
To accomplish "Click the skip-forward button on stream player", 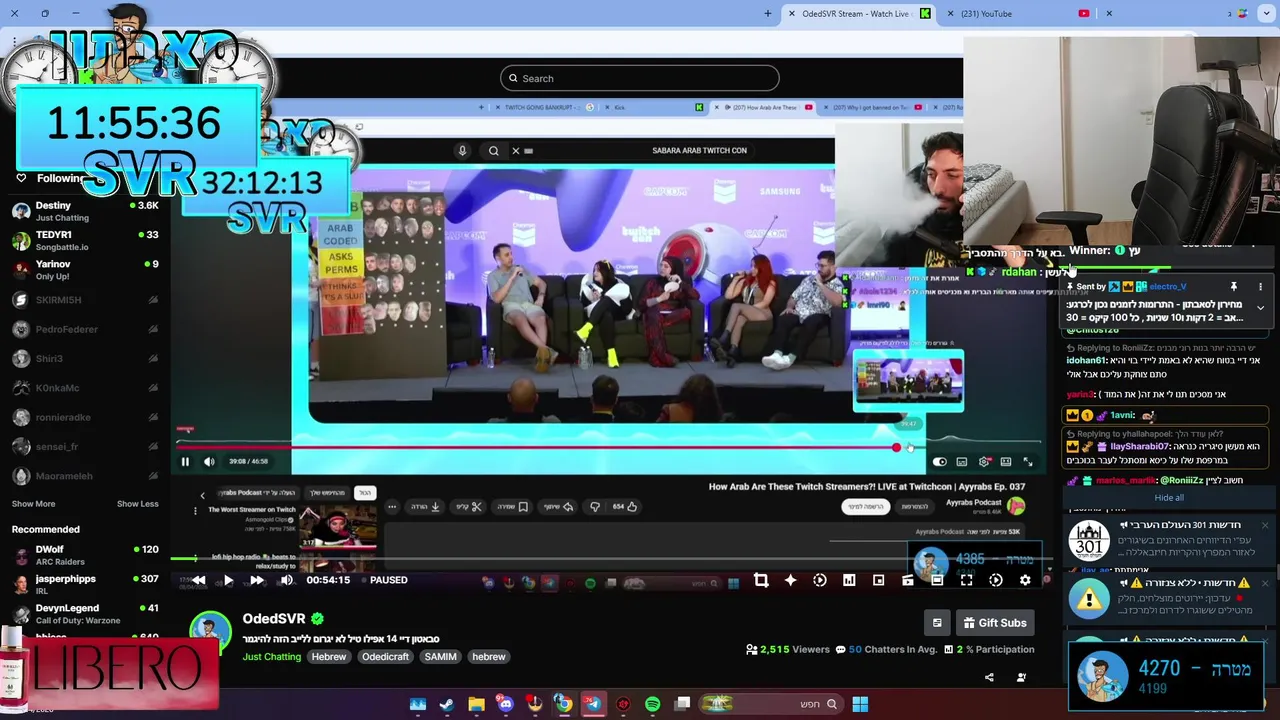I will 257,580.
